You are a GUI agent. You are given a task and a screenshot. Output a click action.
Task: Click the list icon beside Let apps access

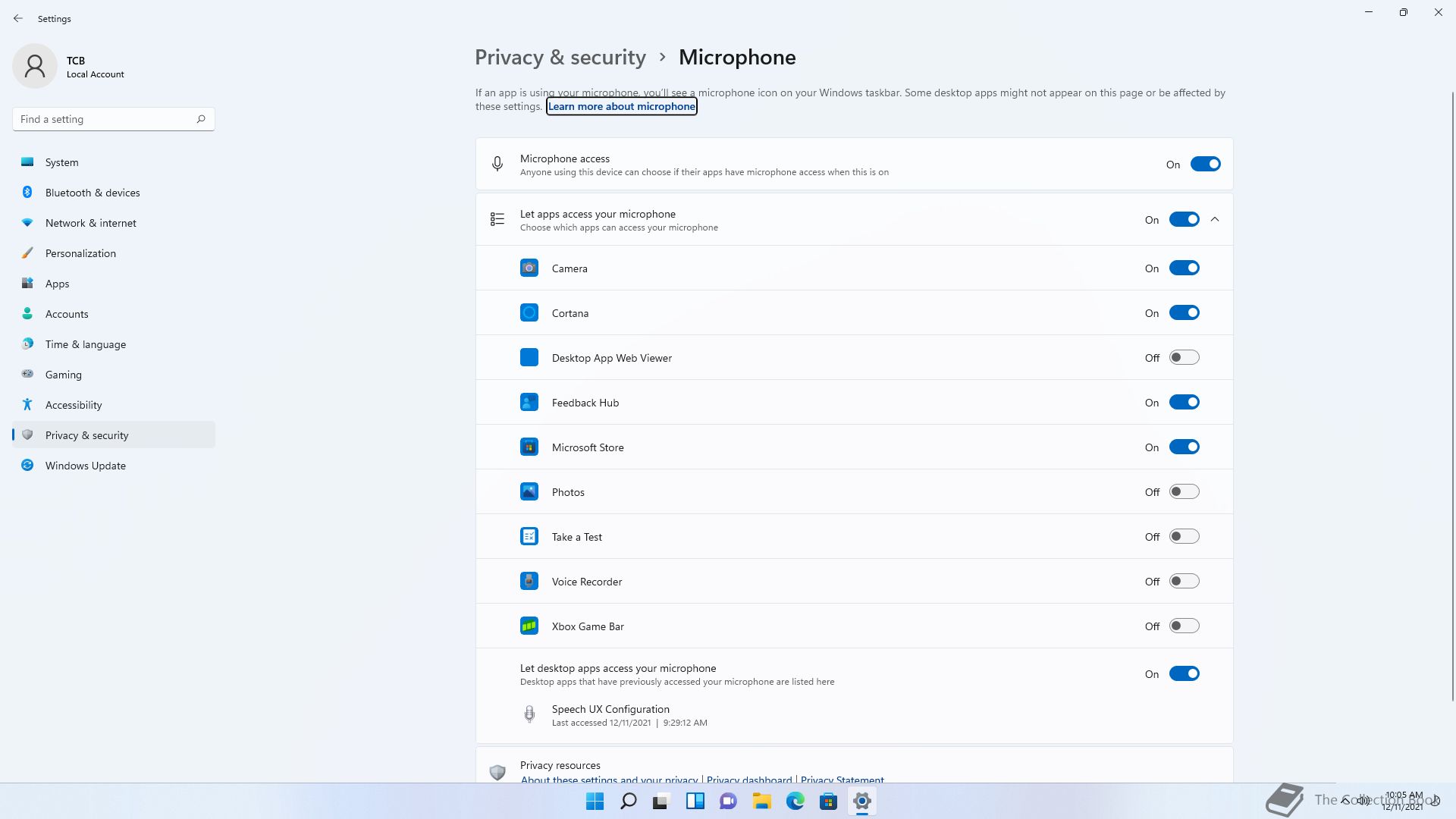coord(497,219)
